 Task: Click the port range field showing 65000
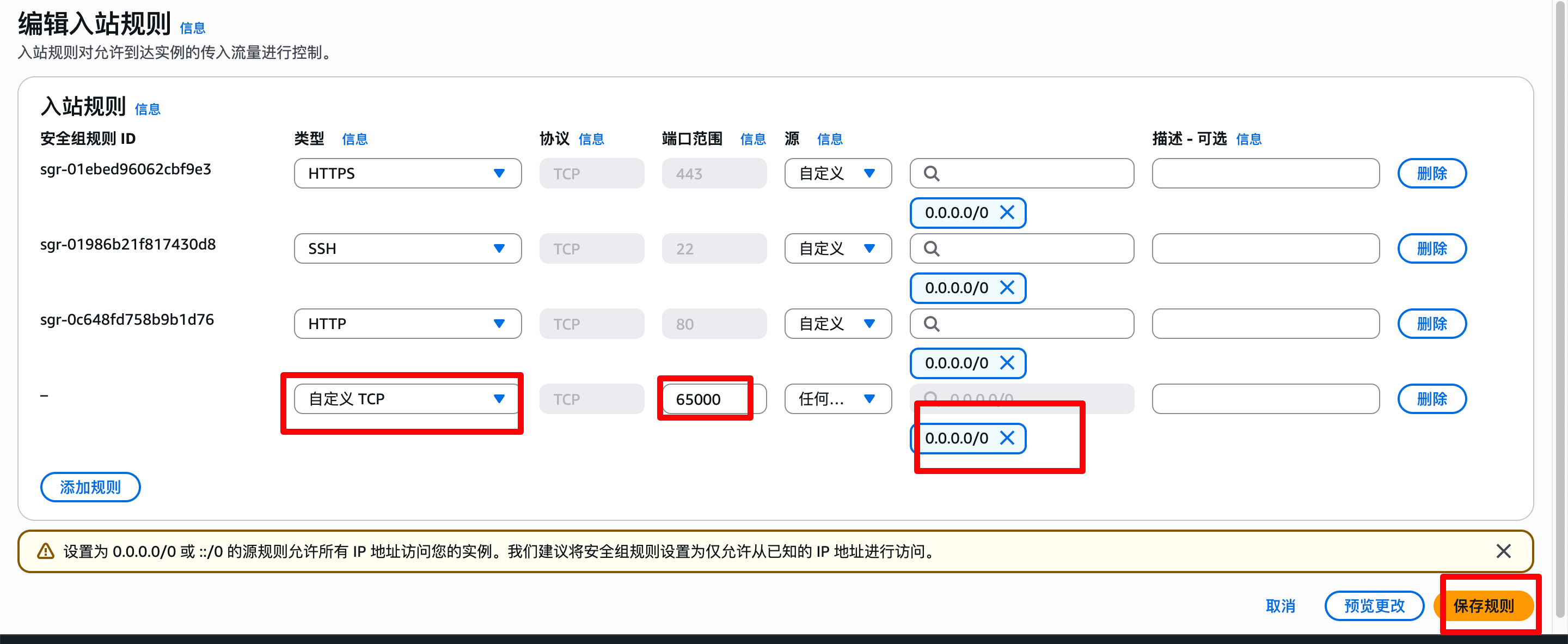pos(706,399)
